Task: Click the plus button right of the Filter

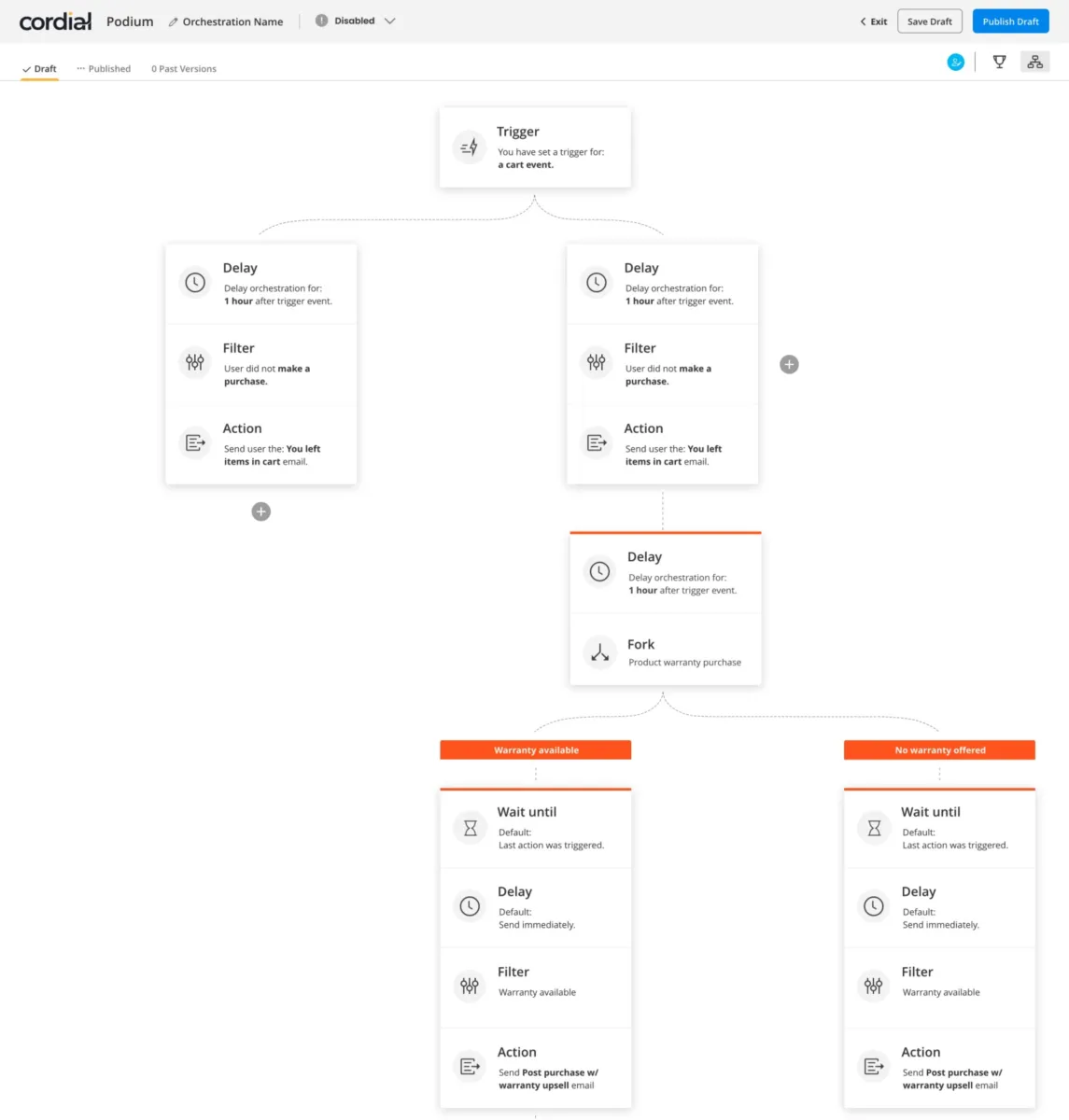Action: [x=789, y=365]
